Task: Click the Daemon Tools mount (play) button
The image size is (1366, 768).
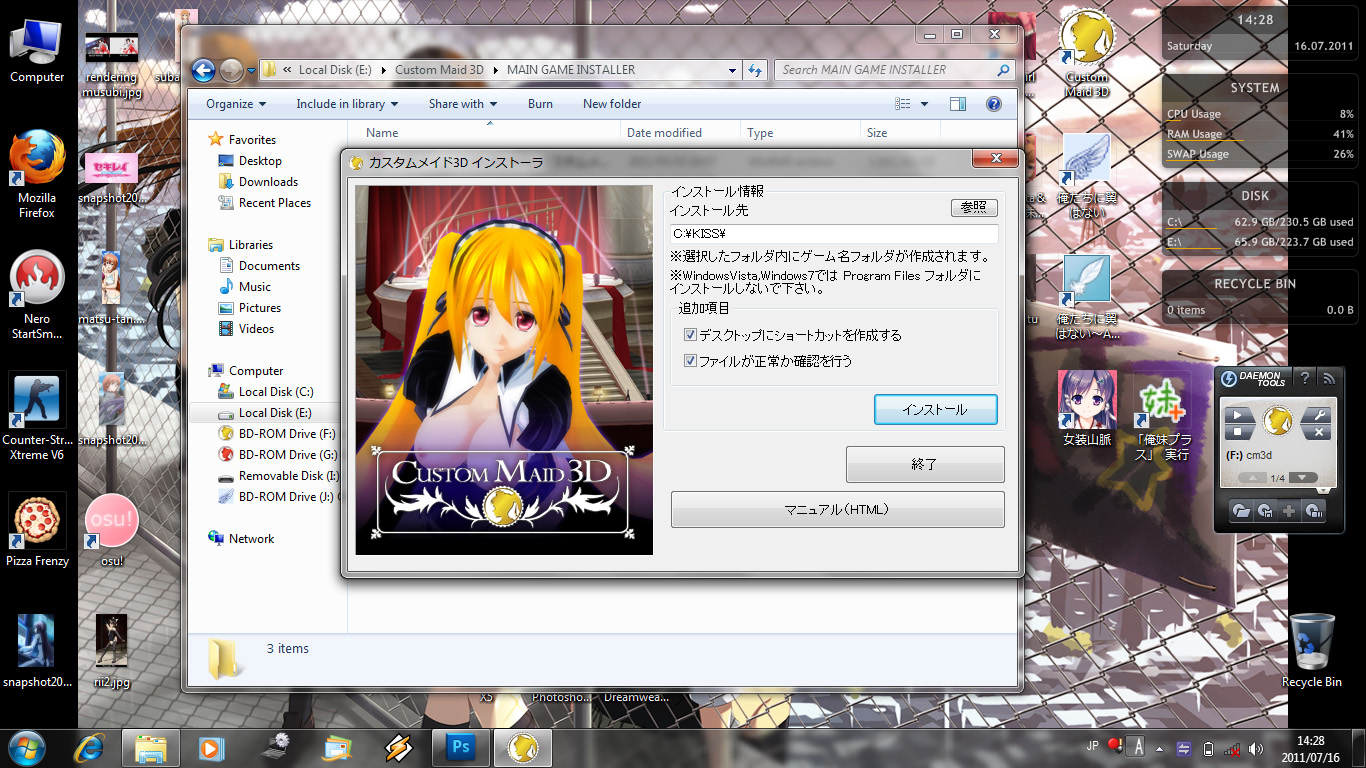Action: (1238, 415)
